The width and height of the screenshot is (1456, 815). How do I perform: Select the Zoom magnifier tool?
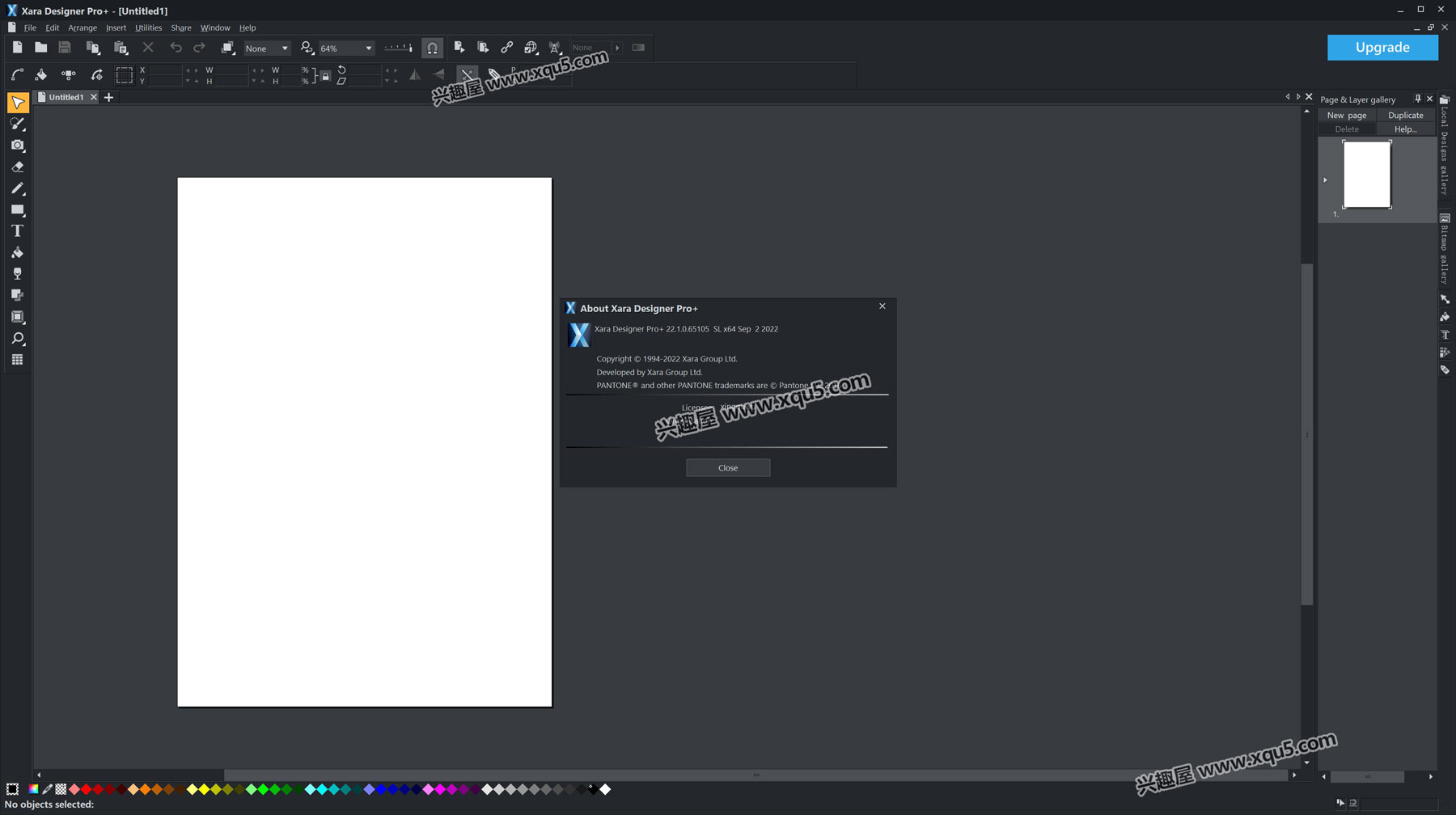point(18,338)
